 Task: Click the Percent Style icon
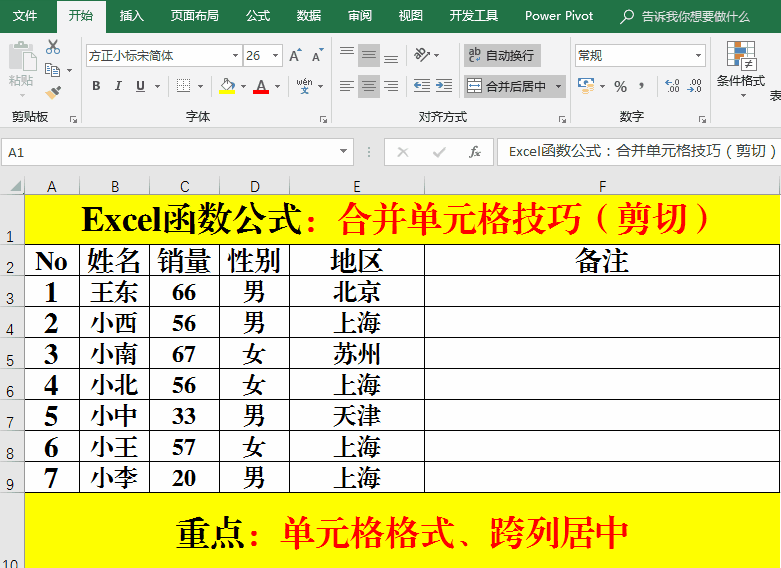tap(620, 87)
